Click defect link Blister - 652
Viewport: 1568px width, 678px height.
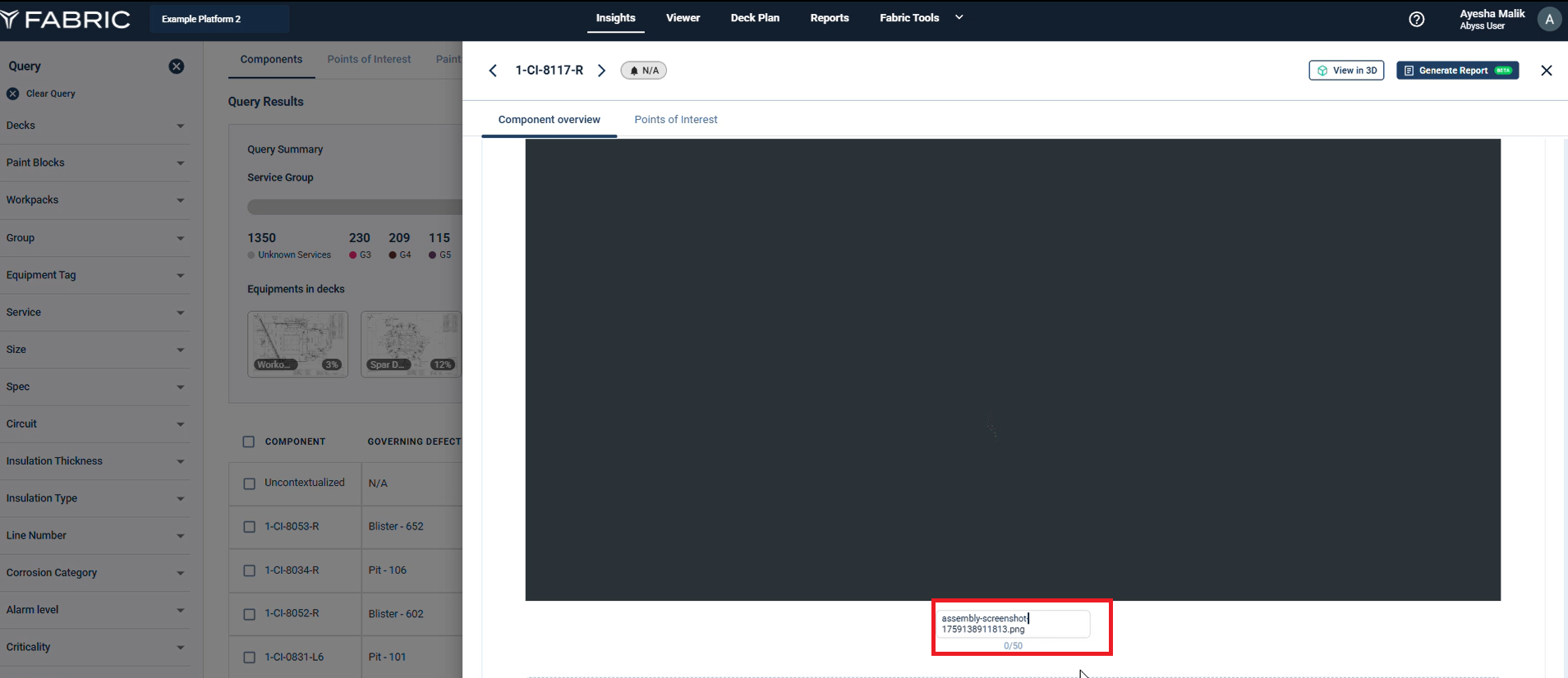pyautogui.click(x=396, y=526)
